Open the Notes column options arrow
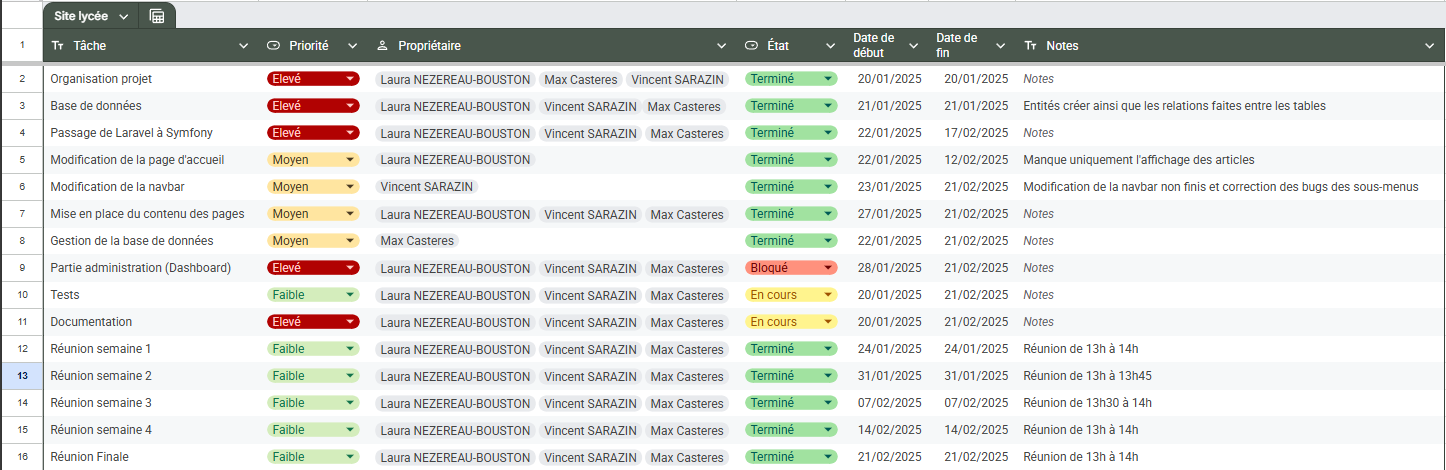Image resolution: width=1446 pixels, height=470 pixels. [1429, 46]
